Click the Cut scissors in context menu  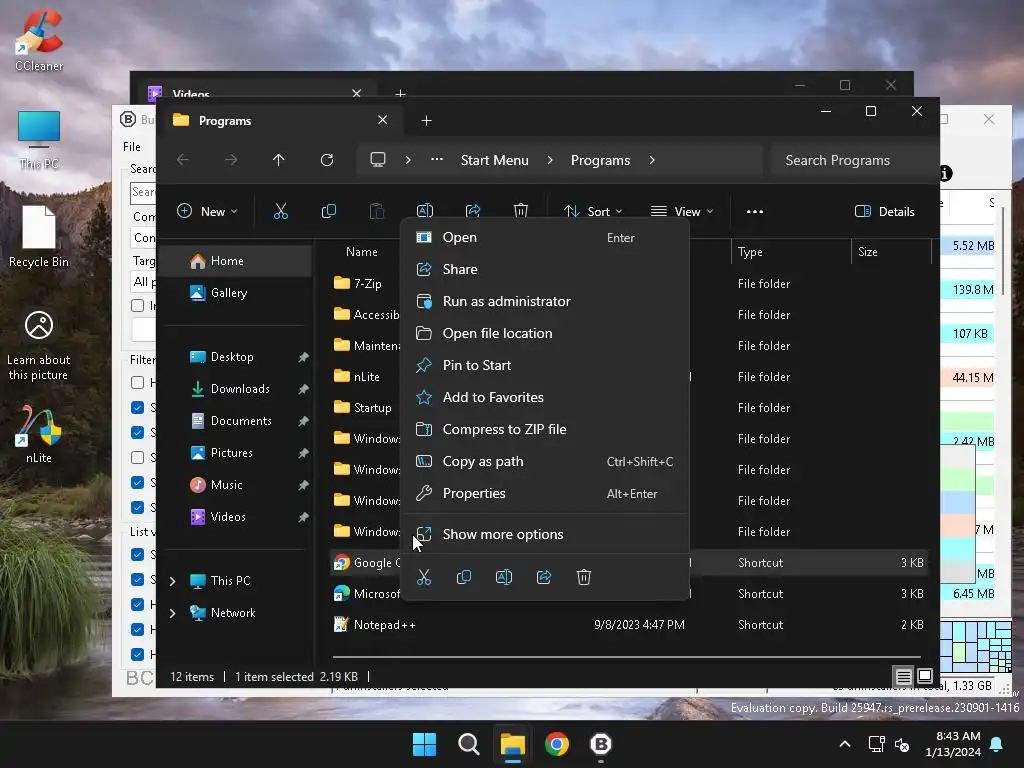pos(424,577)
